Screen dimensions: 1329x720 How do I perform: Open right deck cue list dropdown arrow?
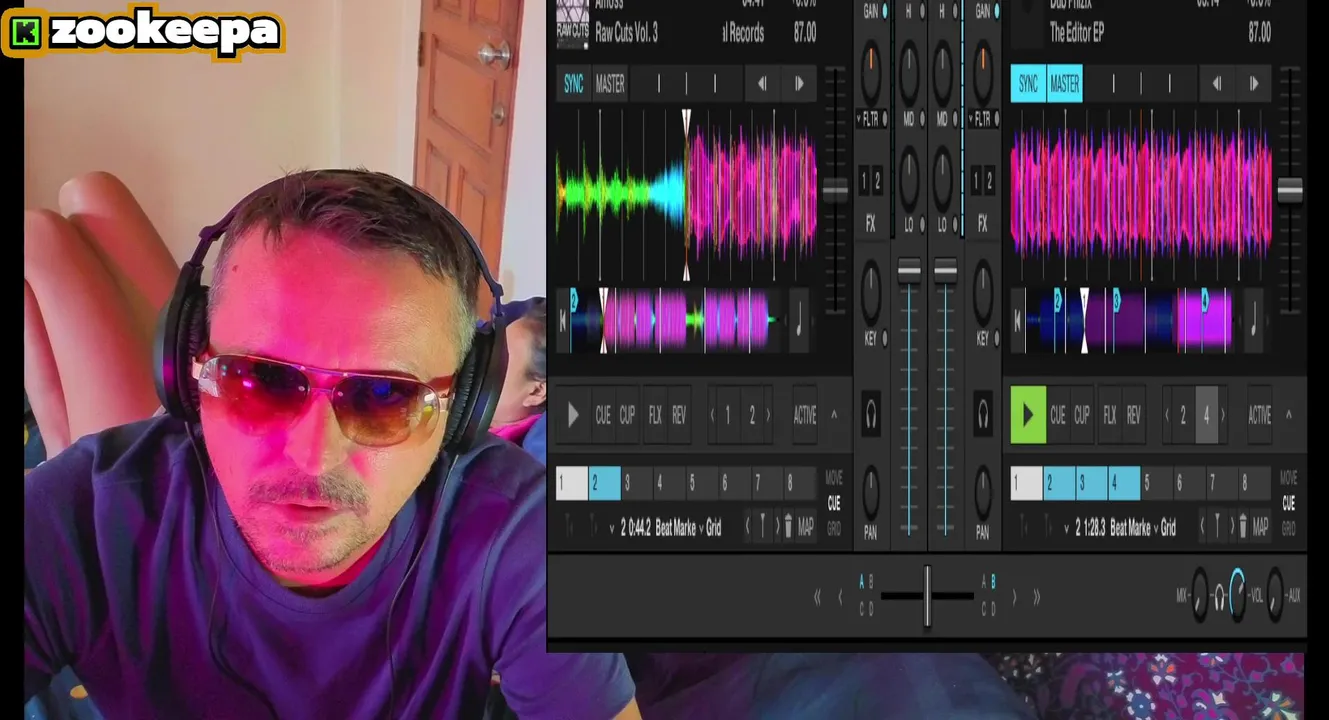1067,528
